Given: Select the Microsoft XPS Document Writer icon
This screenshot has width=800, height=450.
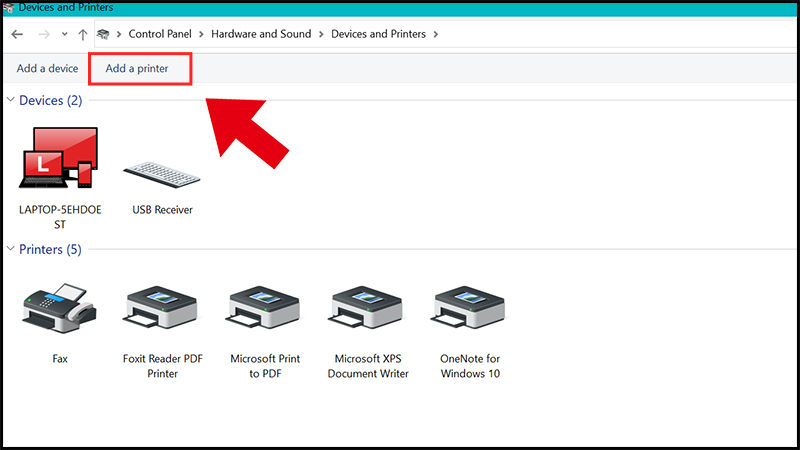Looking at the screenshot, I should click(x=366, y=308).
